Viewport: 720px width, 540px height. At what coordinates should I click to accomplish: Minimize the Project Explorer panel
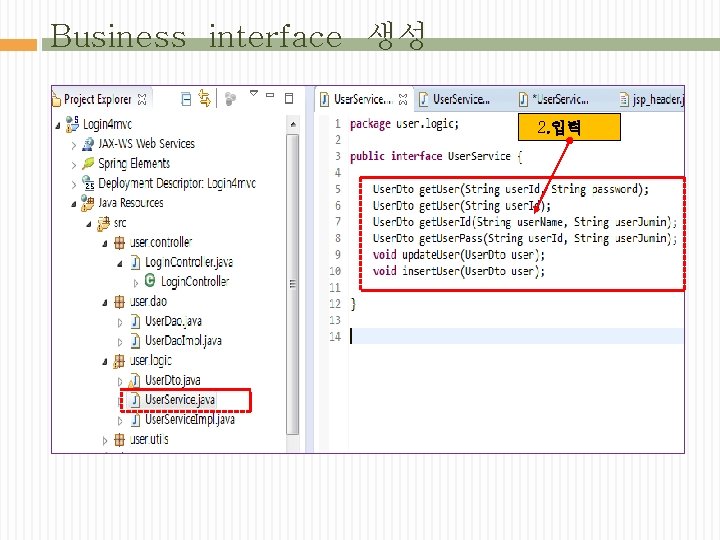pyautogui.click(x=270, y=95)
